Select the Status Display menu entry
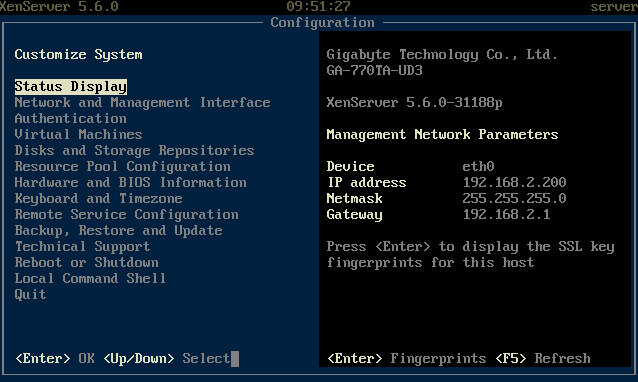The height and width of the screenshot is (382, 638). click(71, 87)
